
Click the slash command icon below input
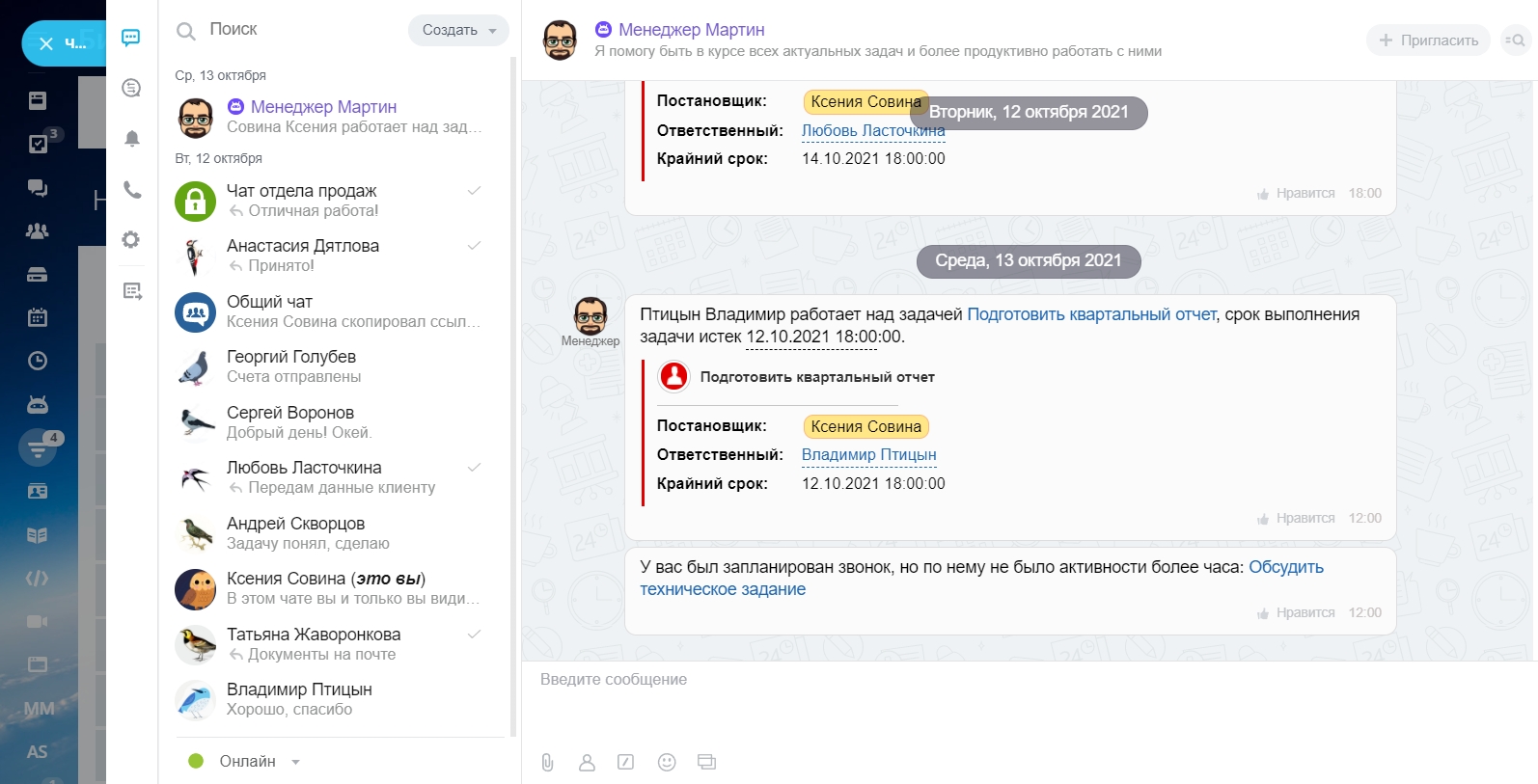626,762
